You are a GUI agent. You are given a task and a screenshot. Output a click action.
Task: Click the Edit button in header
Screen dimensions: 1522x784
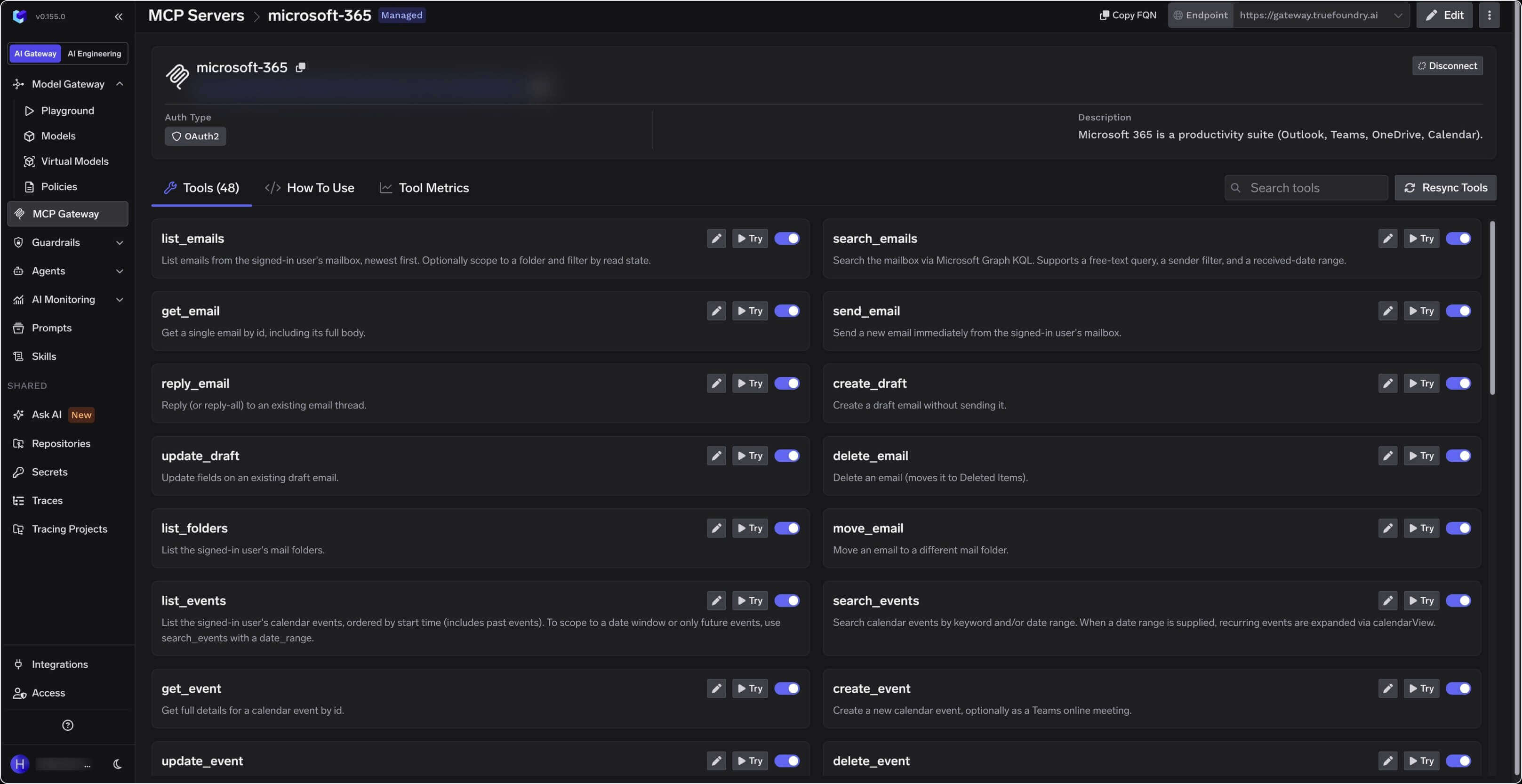click(1444, 16)
